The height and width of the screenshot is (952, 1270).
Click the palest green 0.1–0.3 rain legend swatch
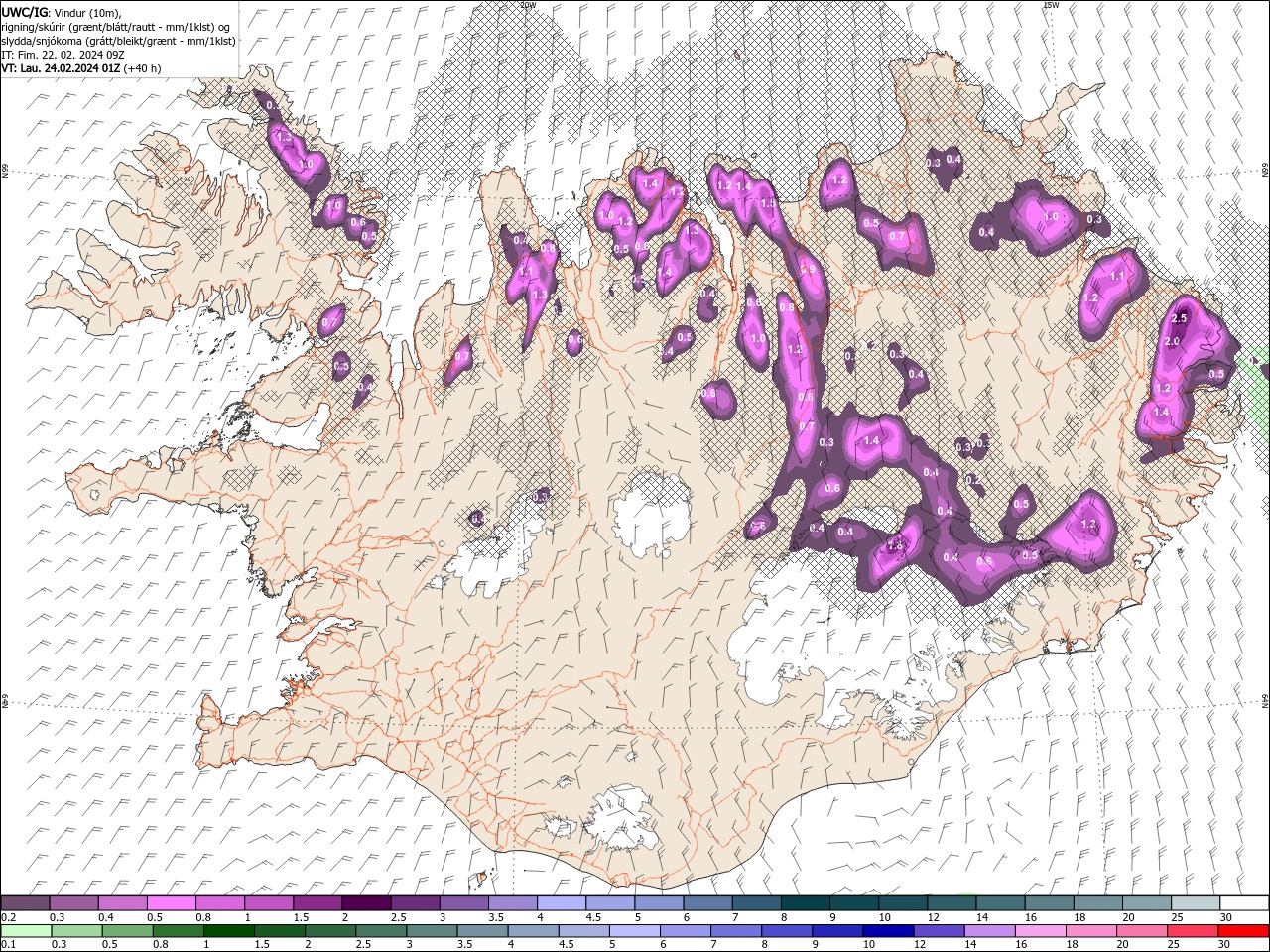[25, 930]
